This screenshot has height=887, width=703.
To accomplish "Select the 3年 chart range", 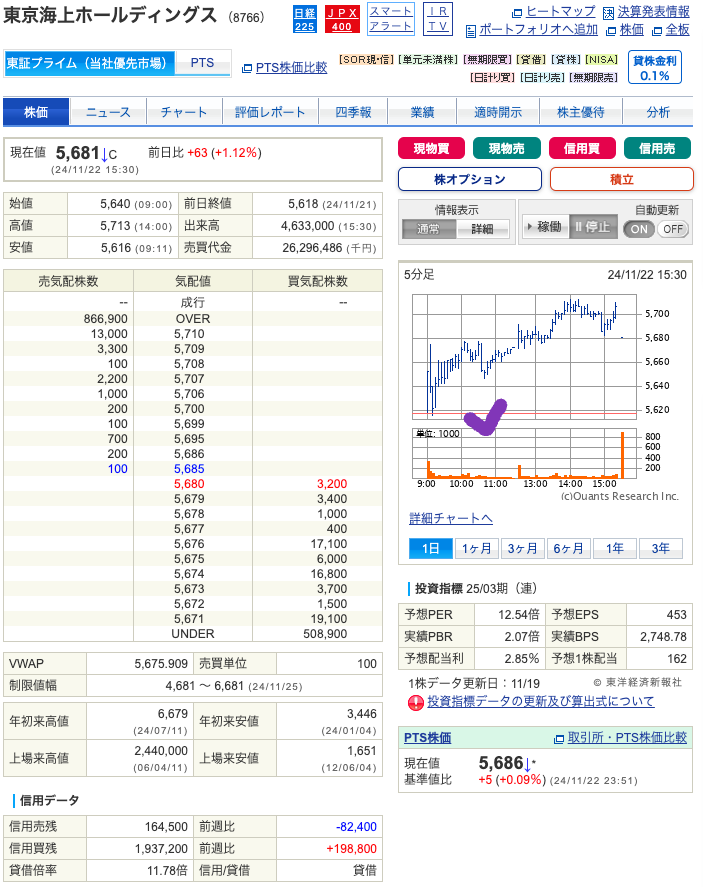I will point(661,548).
